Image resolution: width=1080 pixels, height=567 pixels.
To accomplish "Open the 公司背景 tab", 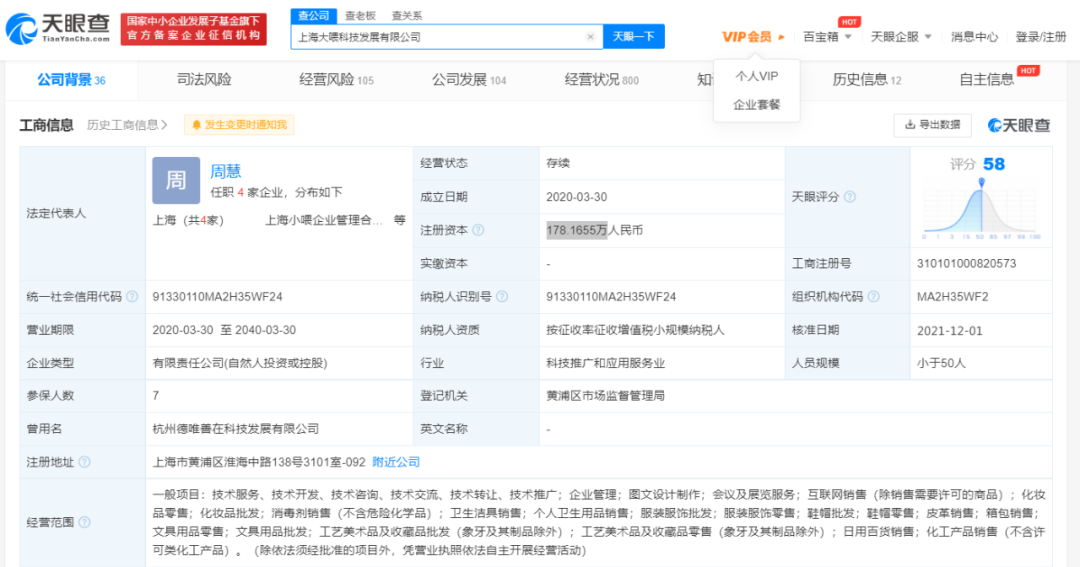I will point(71,80).
